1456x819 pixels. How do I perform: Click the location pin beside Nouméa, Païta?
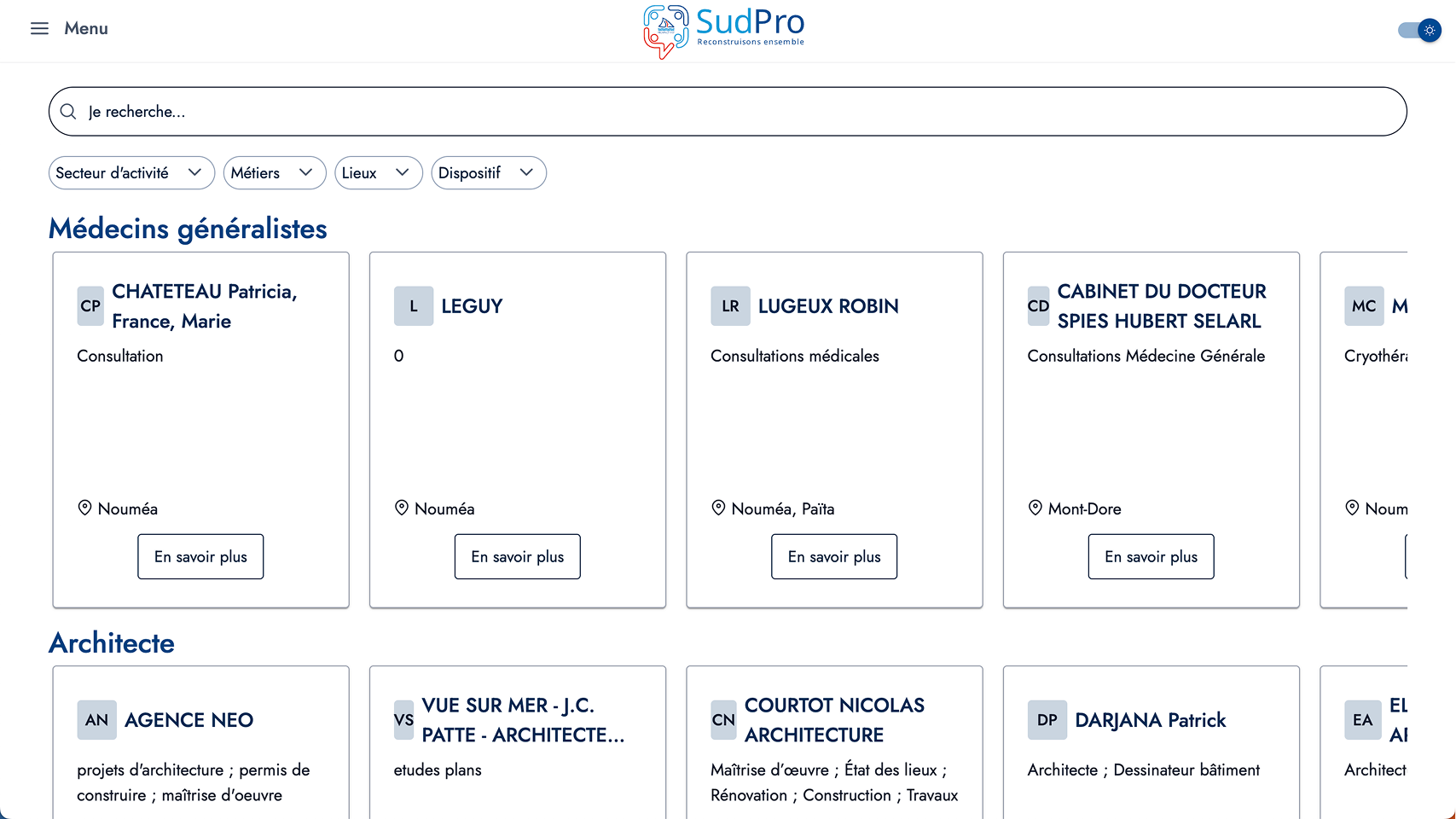click(x=718, y=508)
